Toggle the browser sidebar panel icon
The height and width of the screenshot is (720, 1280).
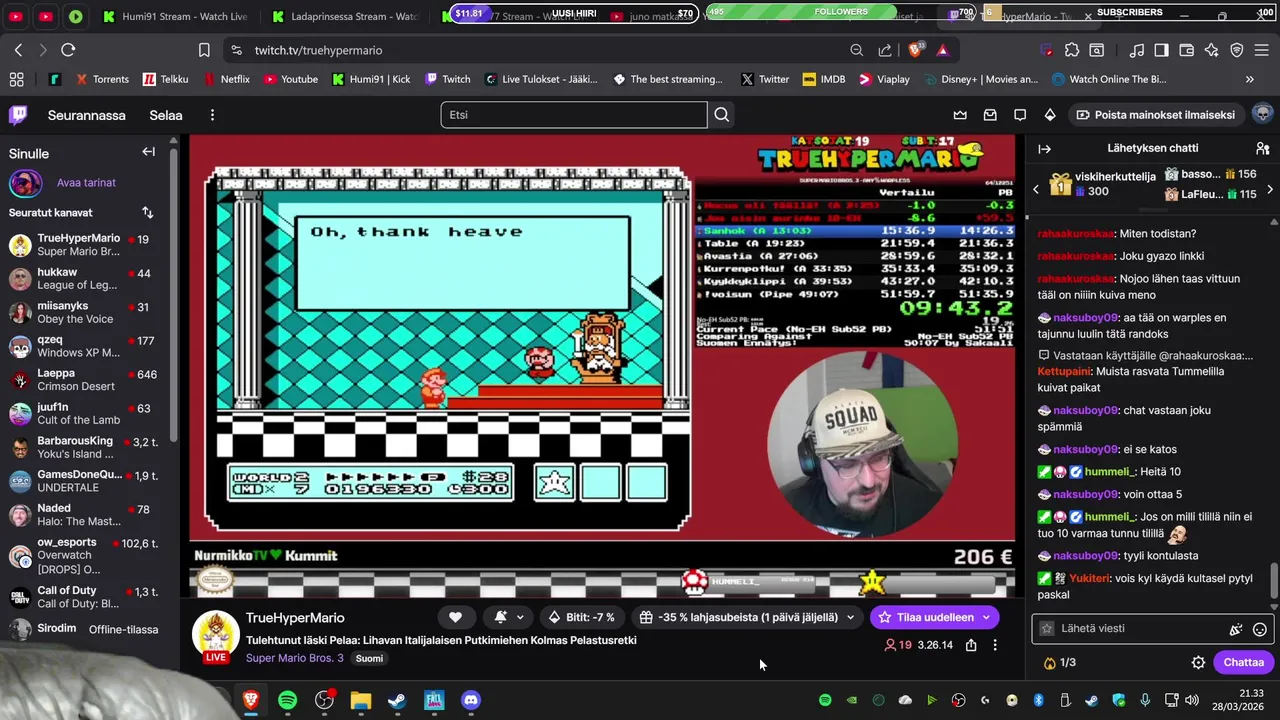click(x=1161, y=50)
